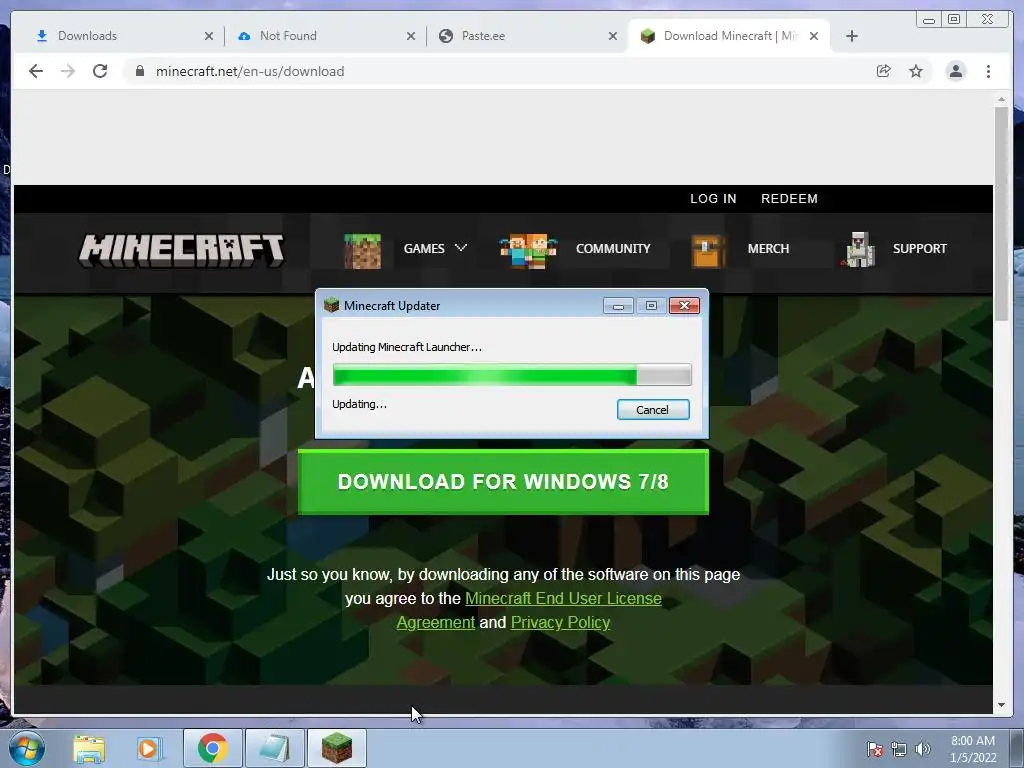Viewport: 1024px width, 768px height.
Task: Click the scrollbar up arrow
Action: 1001,100
